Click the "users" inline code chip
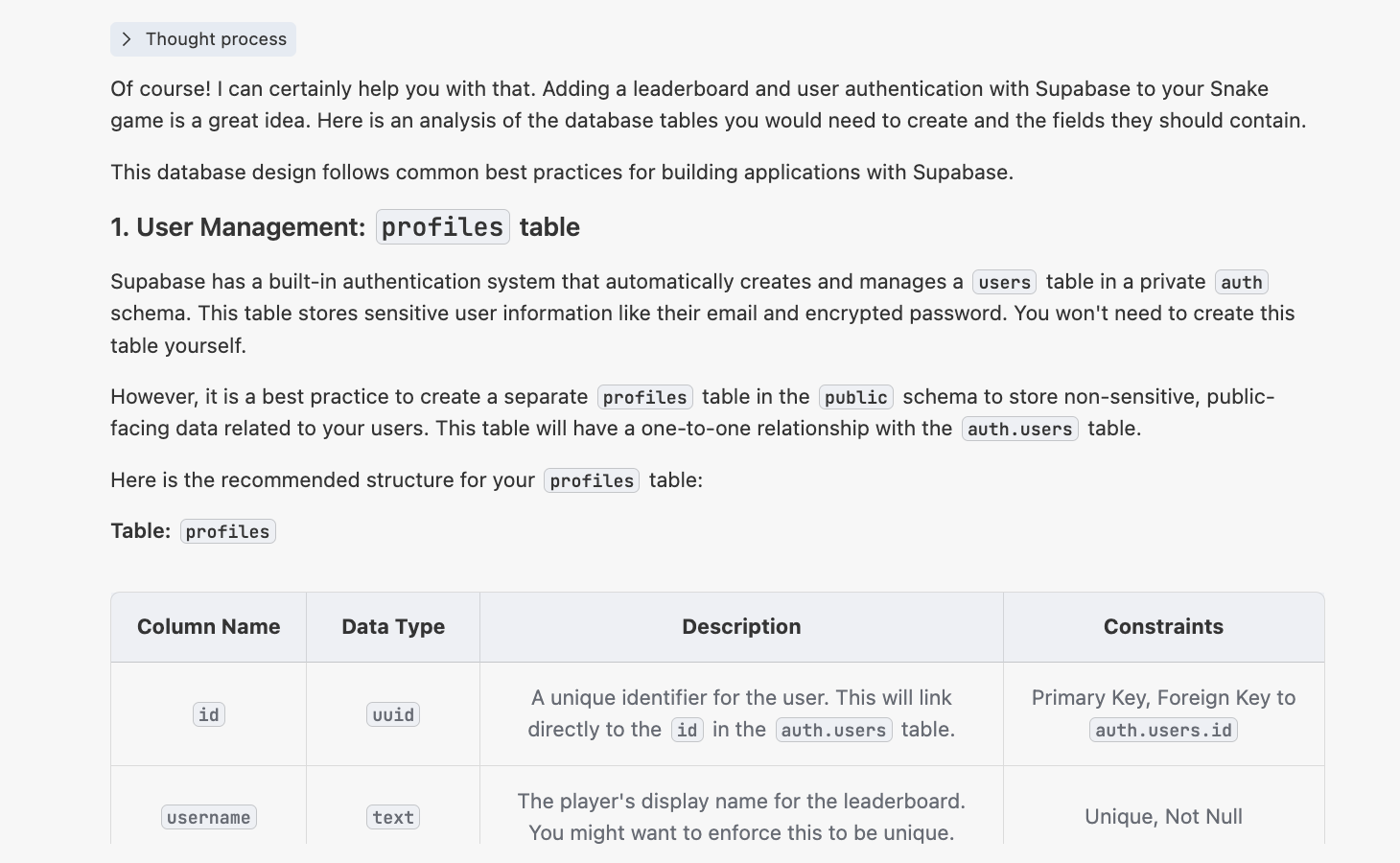The height and width of the screenshot is (863, 1400). 1004,283
